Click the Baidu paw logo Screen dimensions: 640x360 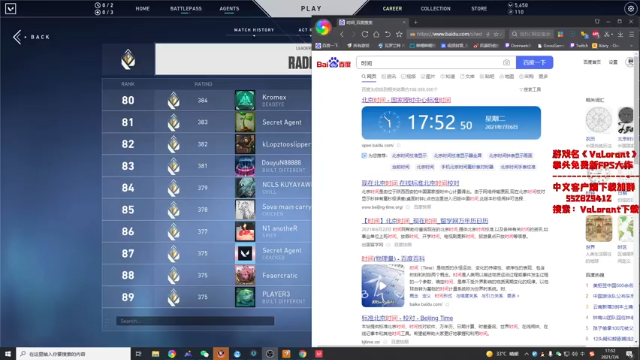[x=334, y=63]
